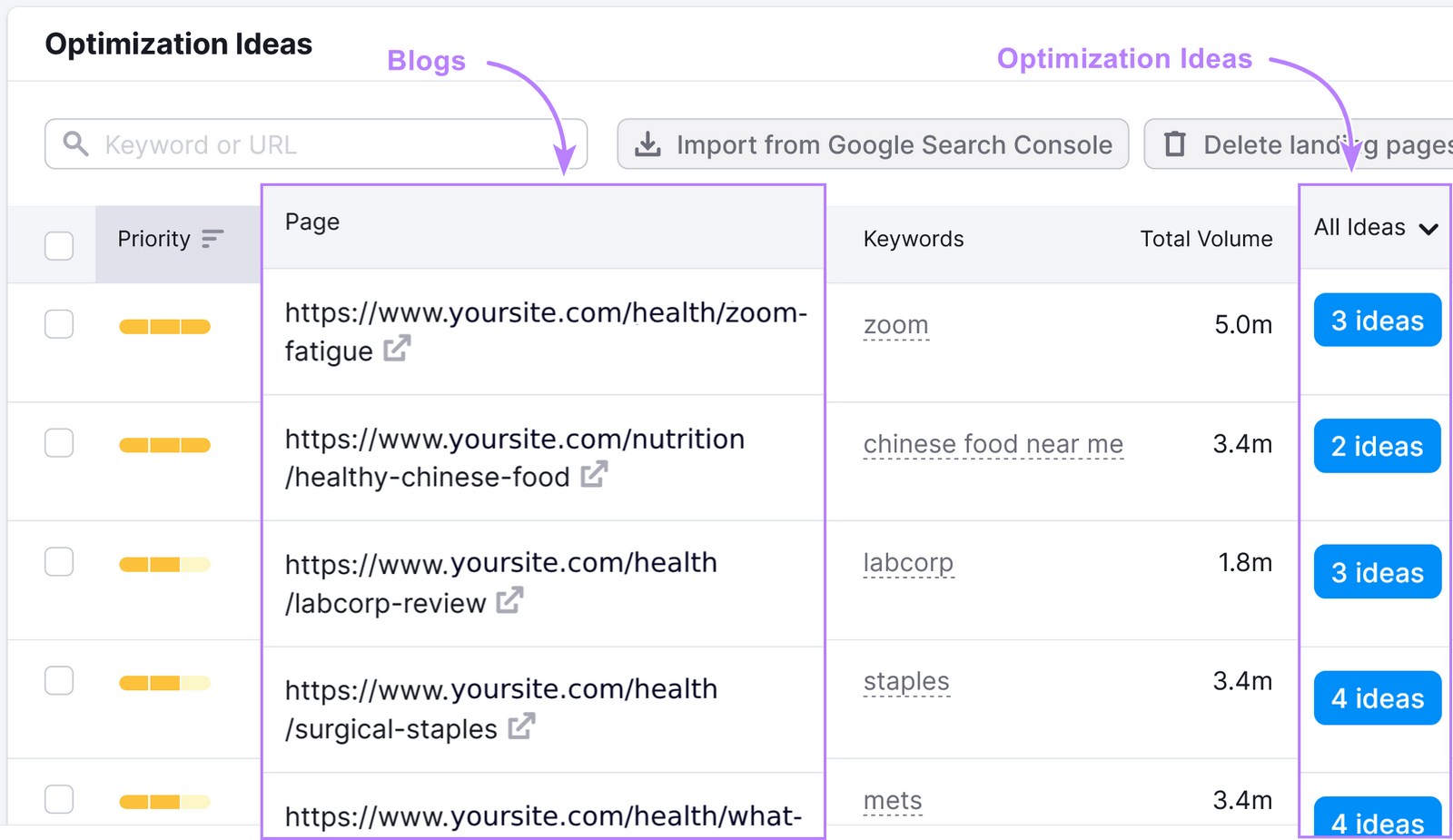Open healthy-chinese-food page via external link icon
The width and height of the screenshot is (1453, 840).
click(595, 474)
